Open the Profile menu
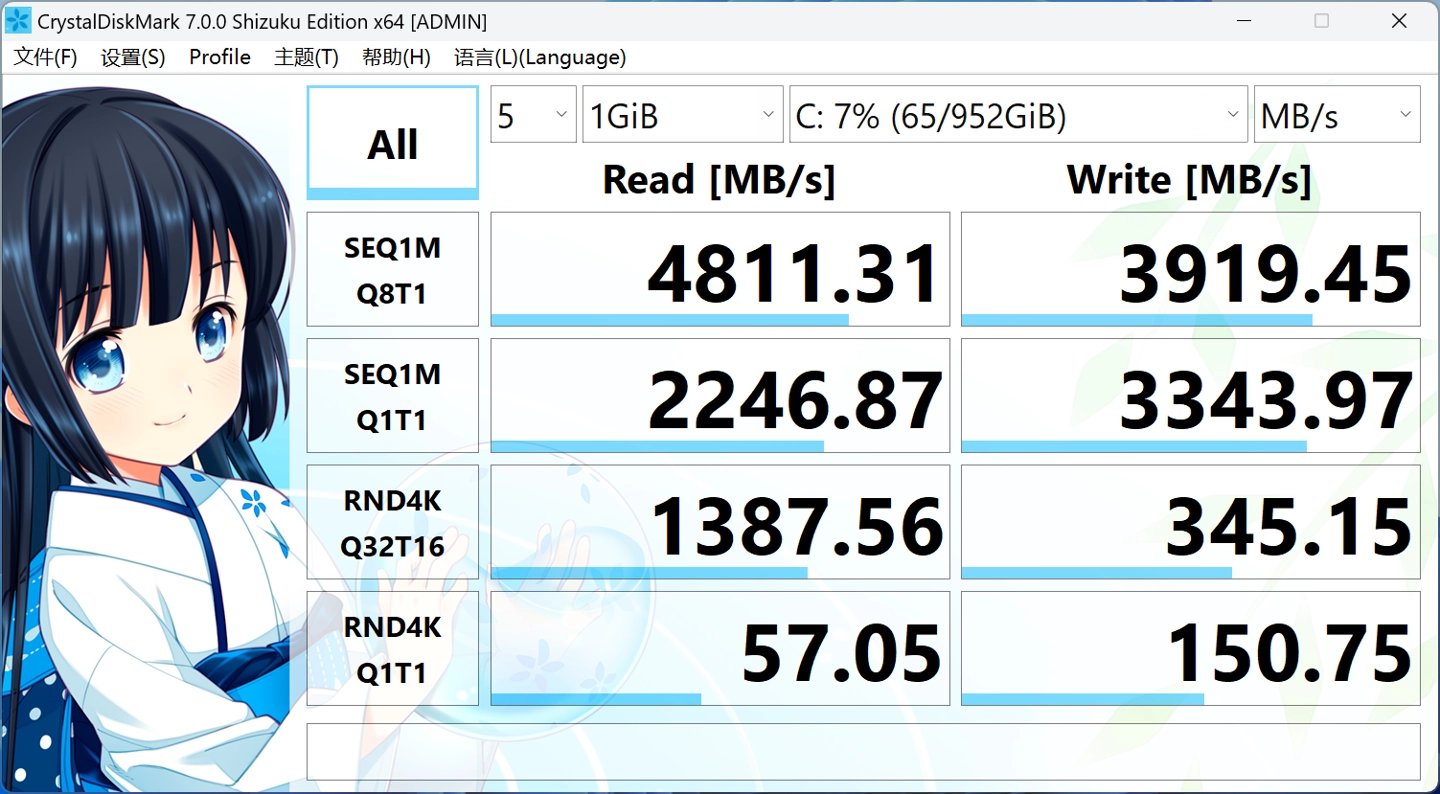 [220, 57]
